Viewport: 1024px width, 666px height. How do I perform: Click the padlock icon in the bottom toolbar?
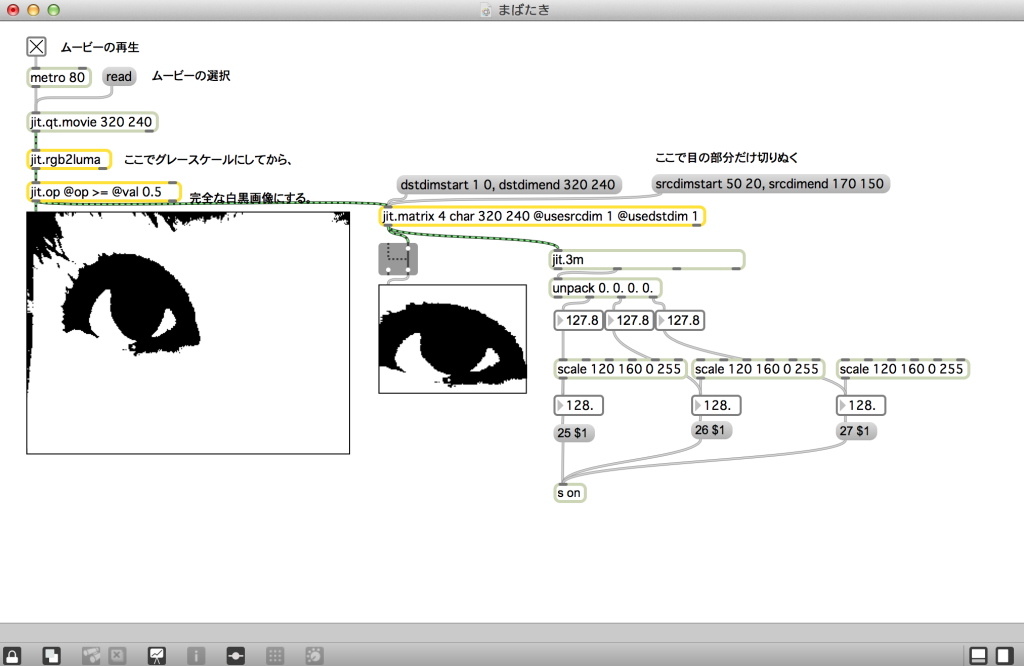12,654
